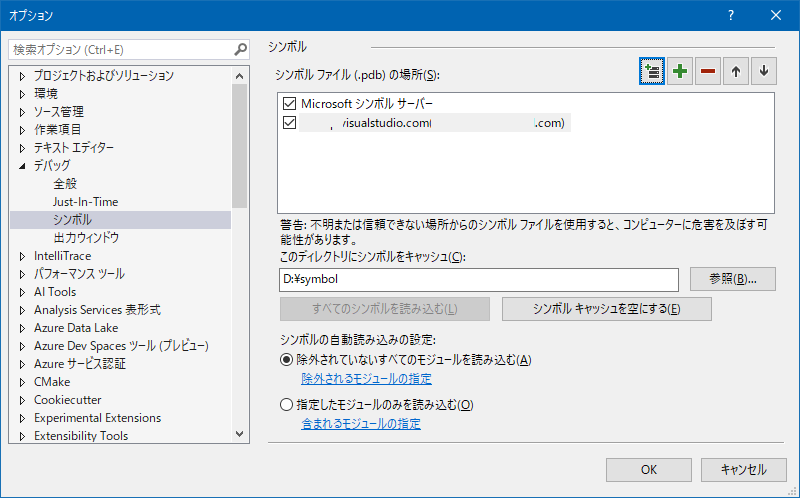Screen dimensions: 800x498
Task: Expand the Azure Data Lake node
Action: 22,328
